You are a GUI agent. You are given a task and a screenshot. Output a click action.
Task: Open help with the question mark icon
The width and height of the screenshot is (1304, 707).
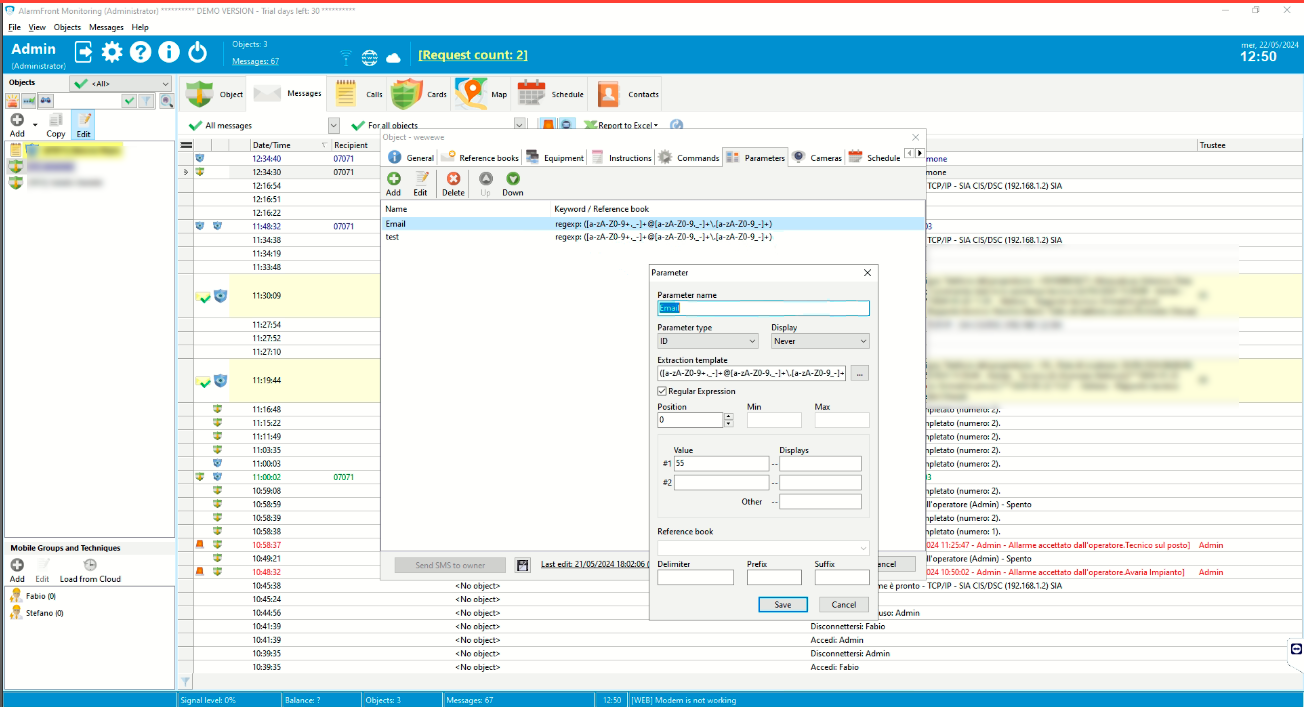tap(141, 53)
